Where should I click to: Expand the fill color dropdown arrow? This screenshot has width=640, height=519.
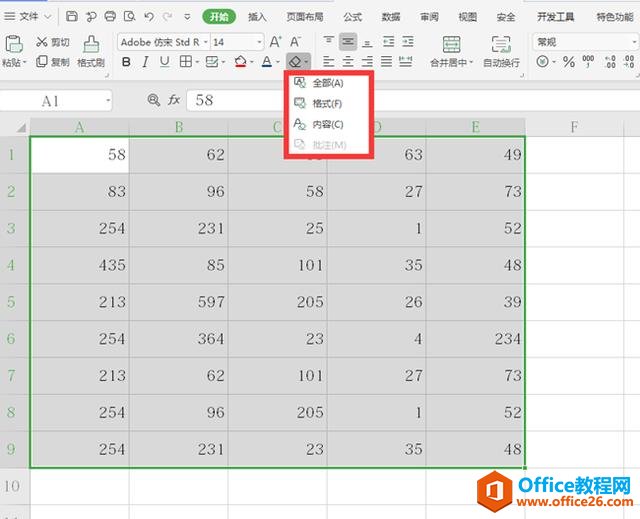coord(251,62)
